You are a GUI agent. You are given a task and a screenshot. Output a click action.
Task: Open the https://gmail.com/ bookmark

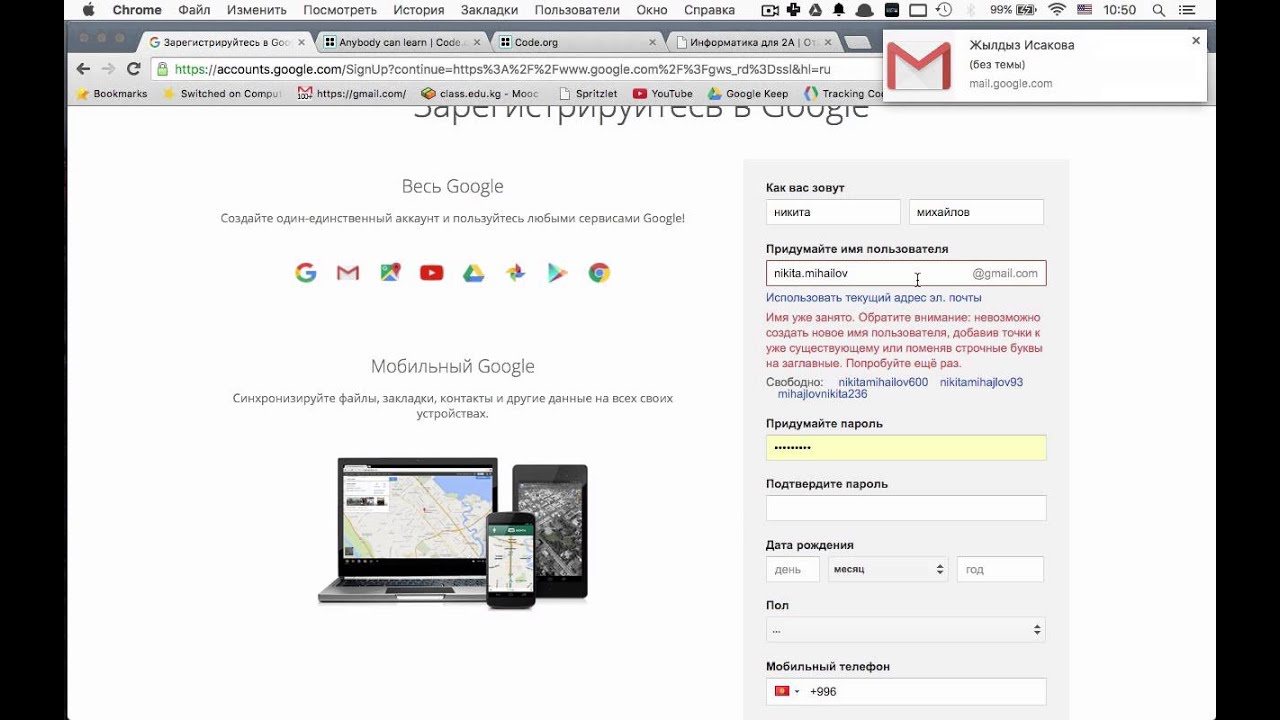pyautogui.click(x=352, y=94)
